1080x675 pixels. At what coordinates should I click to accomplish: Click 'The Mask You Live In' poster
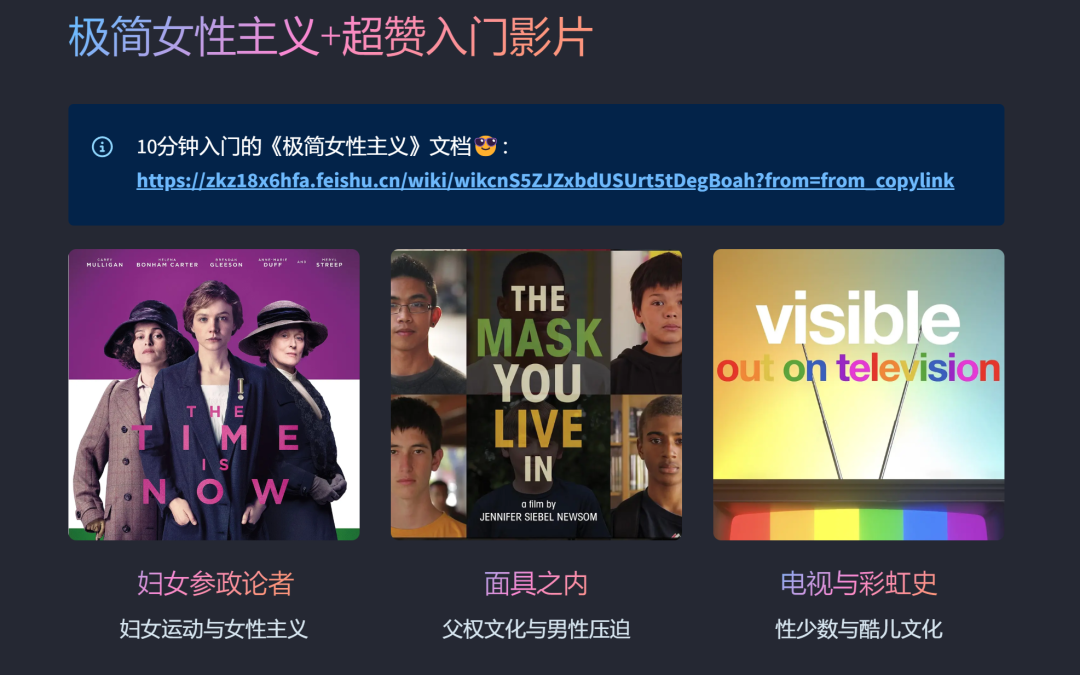tap(536, 395)
